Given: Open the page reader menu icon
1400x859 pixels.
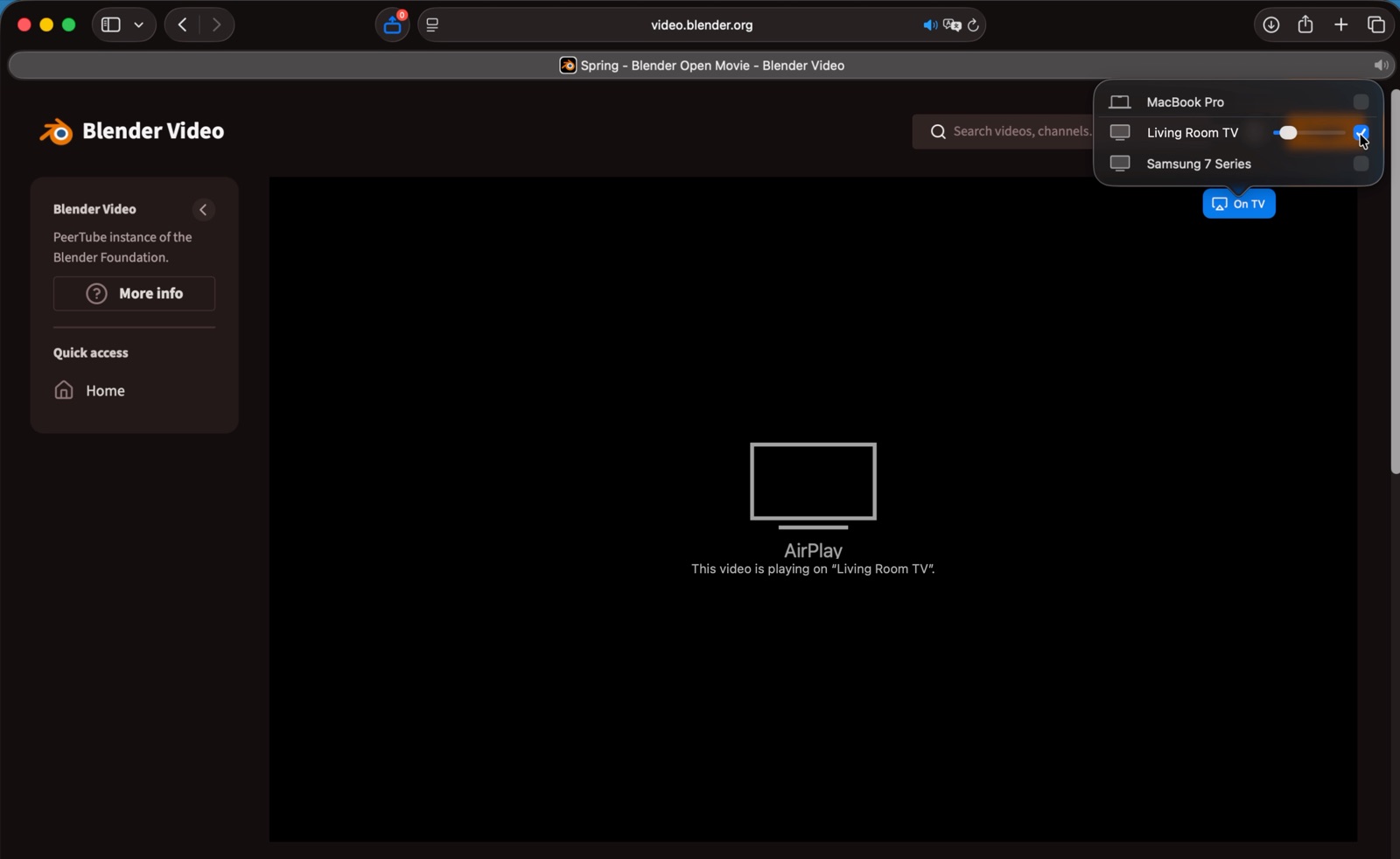Looking at the screenshot, I should (x=432, y=24).
